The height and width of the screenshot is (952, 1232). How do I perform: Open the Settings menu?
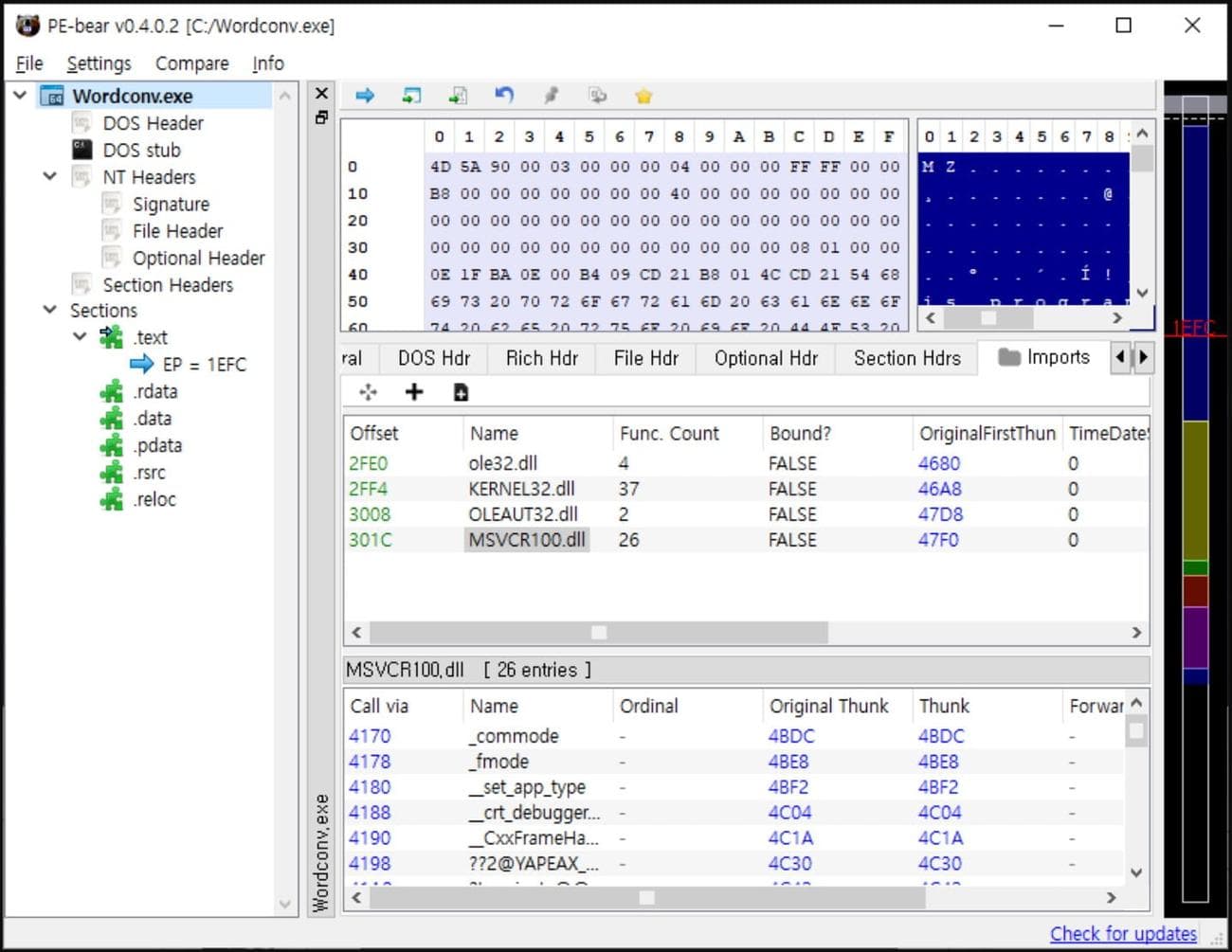pos(99,63)
